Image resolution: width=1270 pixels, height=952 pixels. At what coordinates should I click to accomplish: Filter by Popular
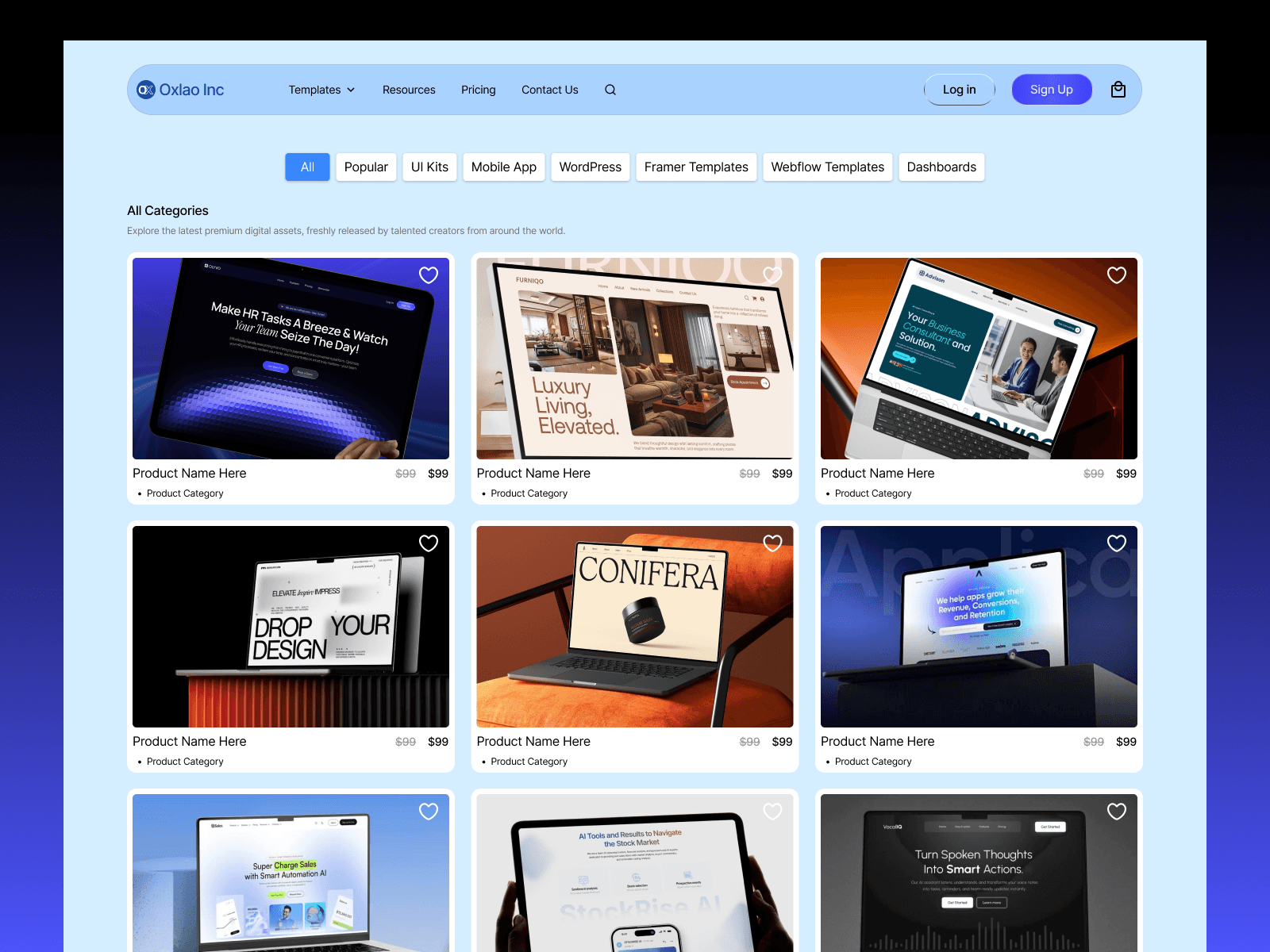(366, 167)
